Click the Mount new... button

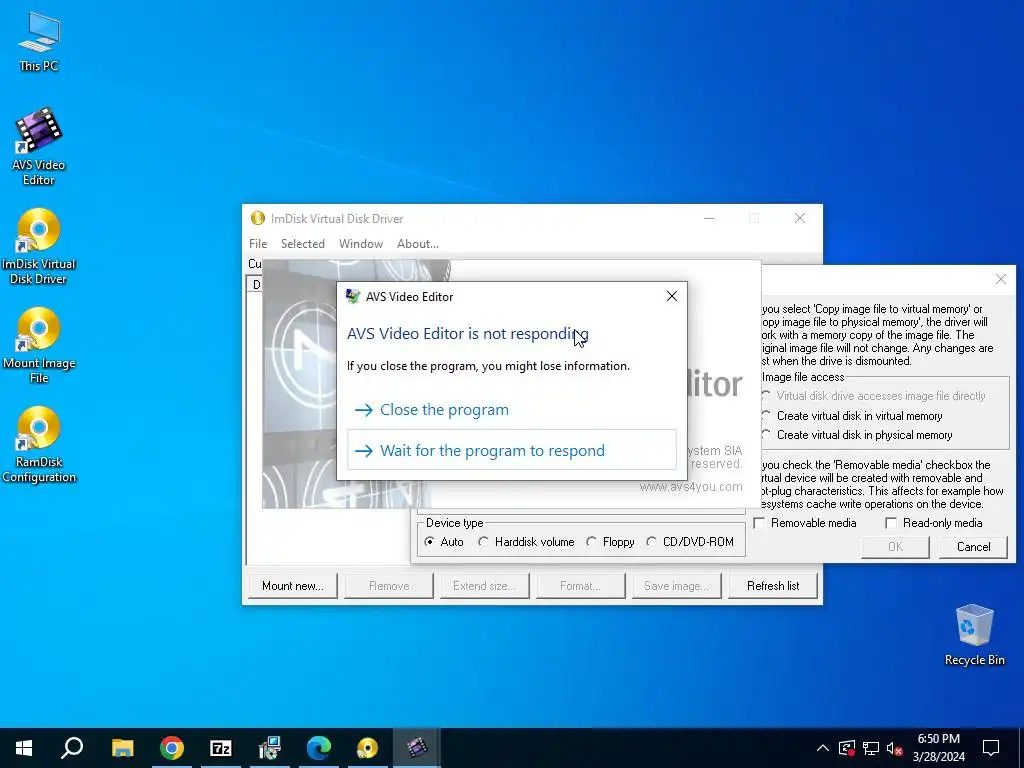coord(293,586)
